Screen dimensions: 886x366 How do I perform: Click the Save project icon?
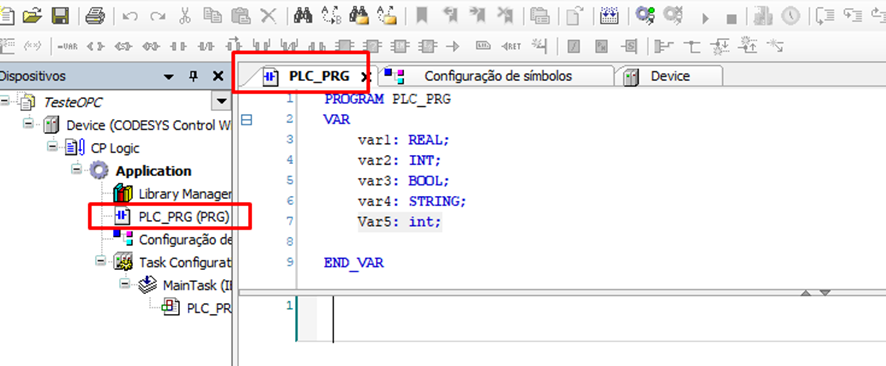pos(60,16)
